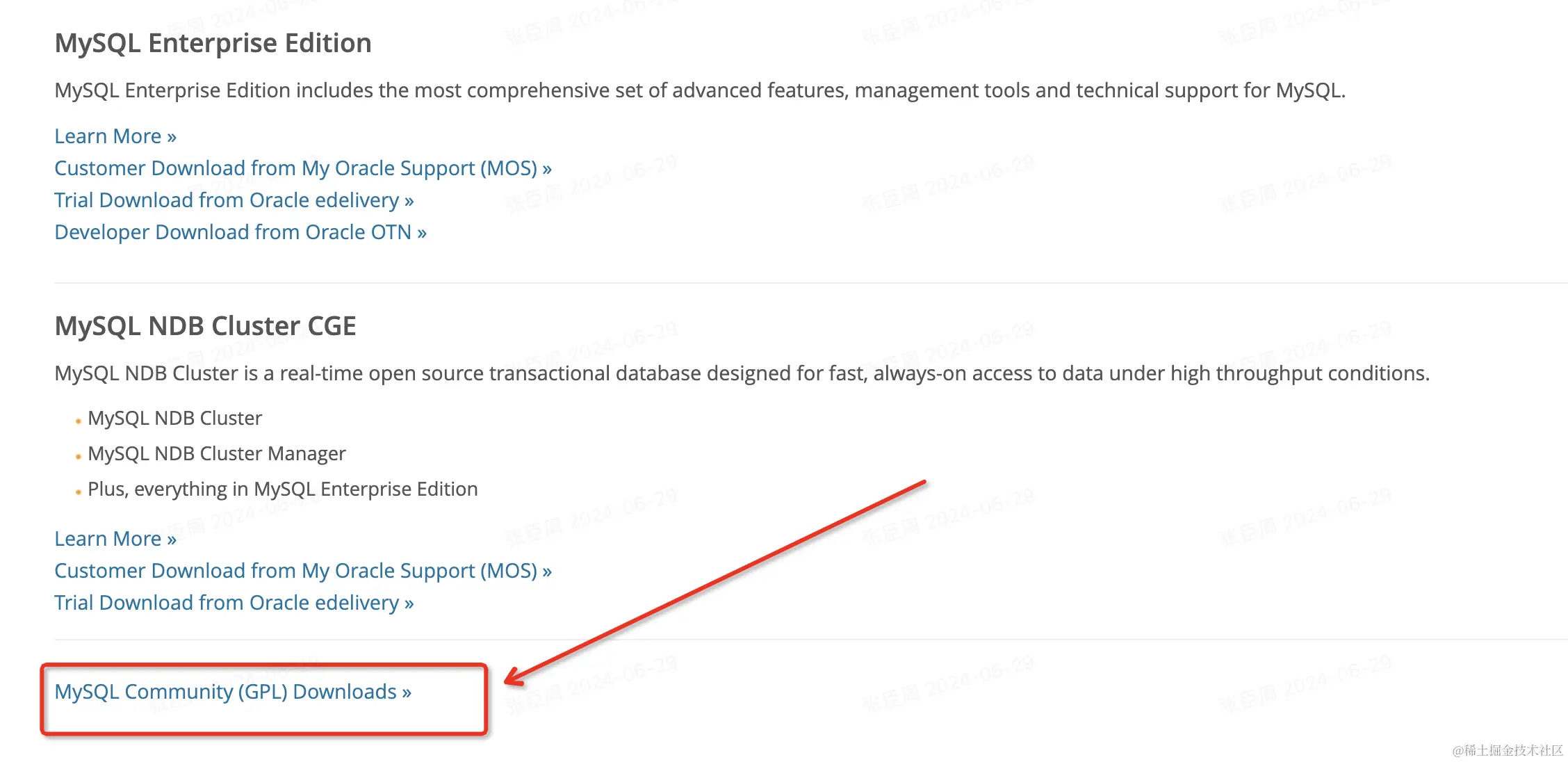
Task: Click "Plus, everything in MySQL Enterprise Edition" text
Action: [x=282, y=489]
